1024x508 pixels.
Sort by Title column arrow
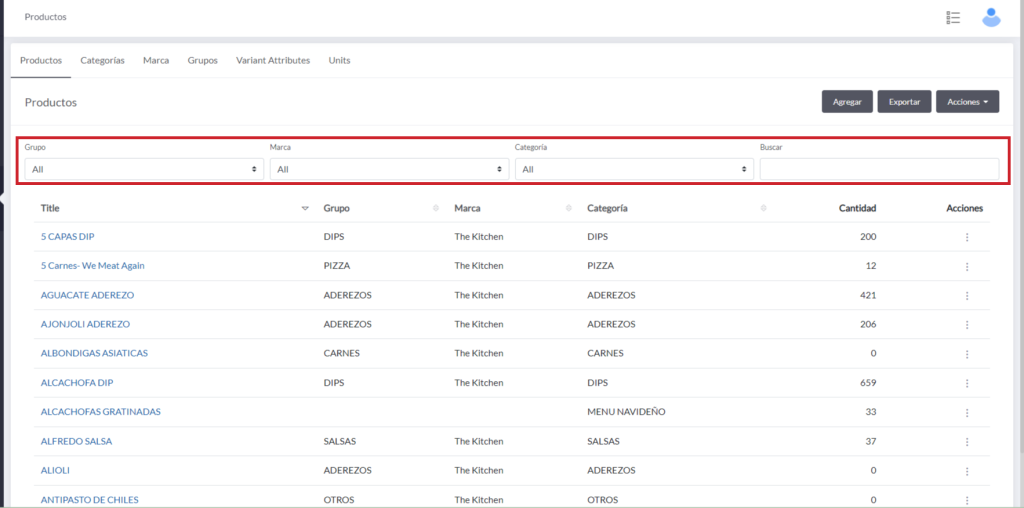point(305,209)
